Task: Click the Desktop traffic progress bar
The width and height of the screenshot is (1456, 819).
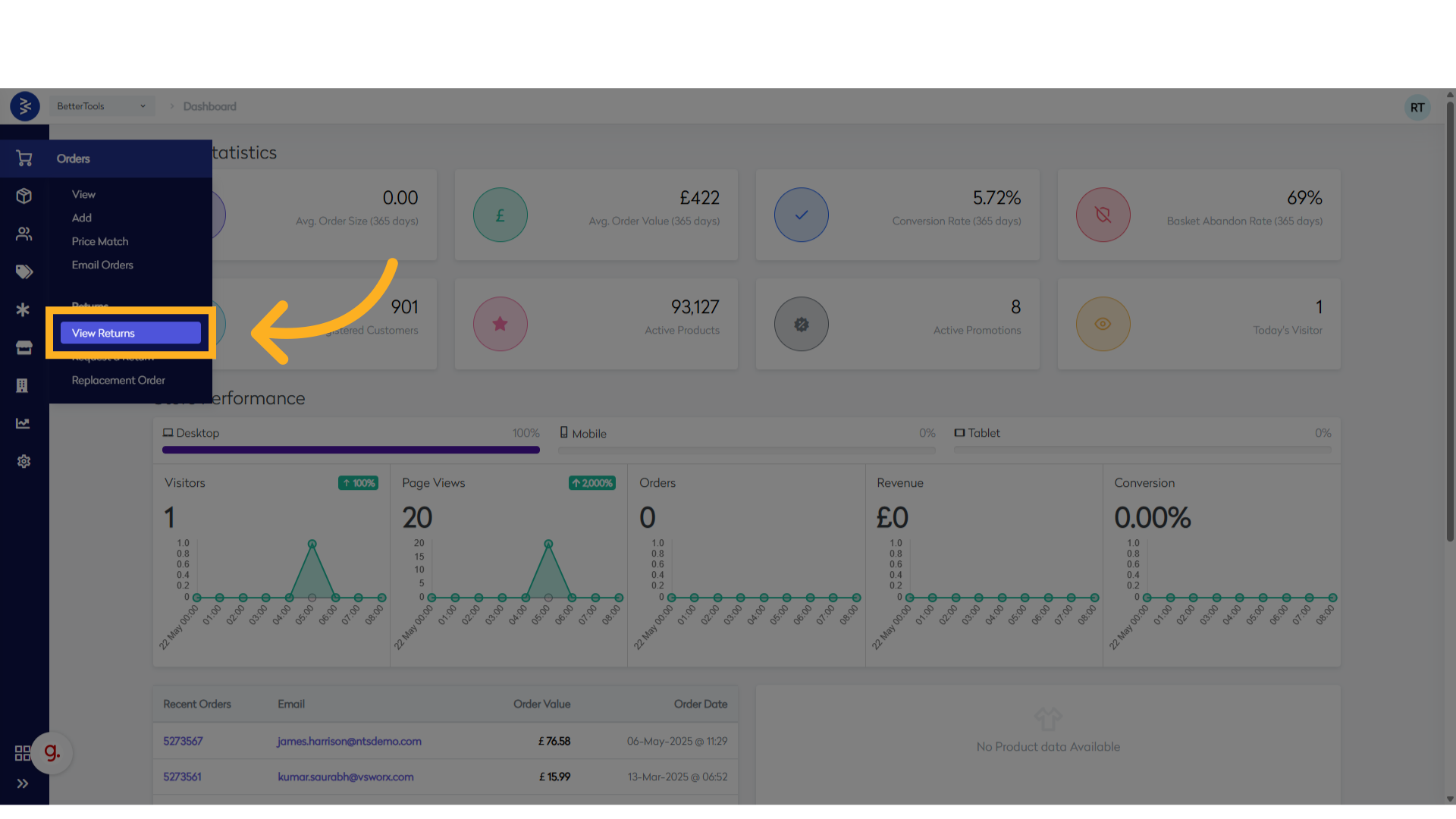Action: click(x=350, y=450)
